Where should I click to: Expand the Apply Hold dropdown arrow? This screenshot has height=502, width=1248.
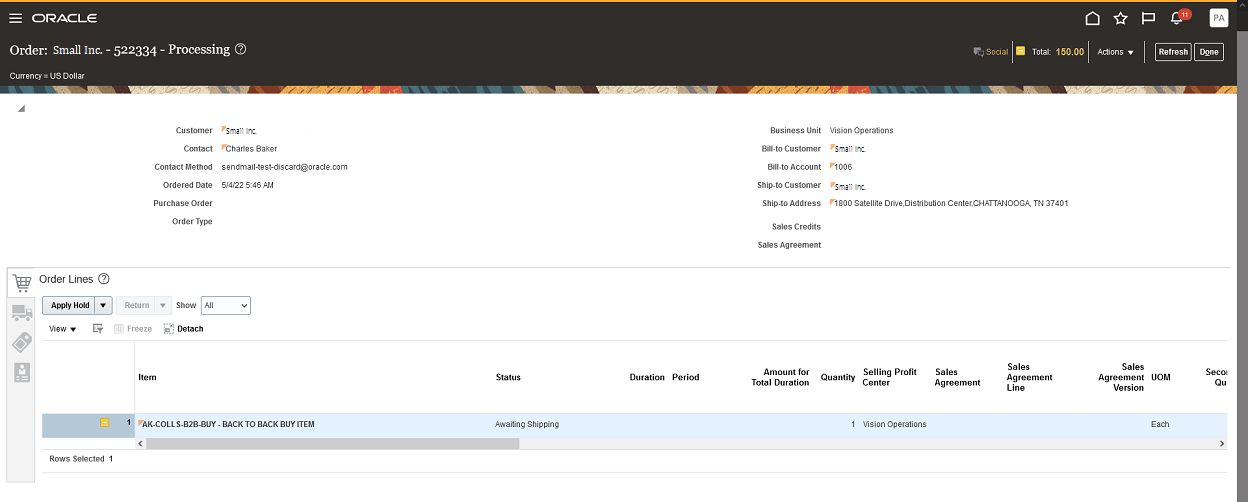104,305
